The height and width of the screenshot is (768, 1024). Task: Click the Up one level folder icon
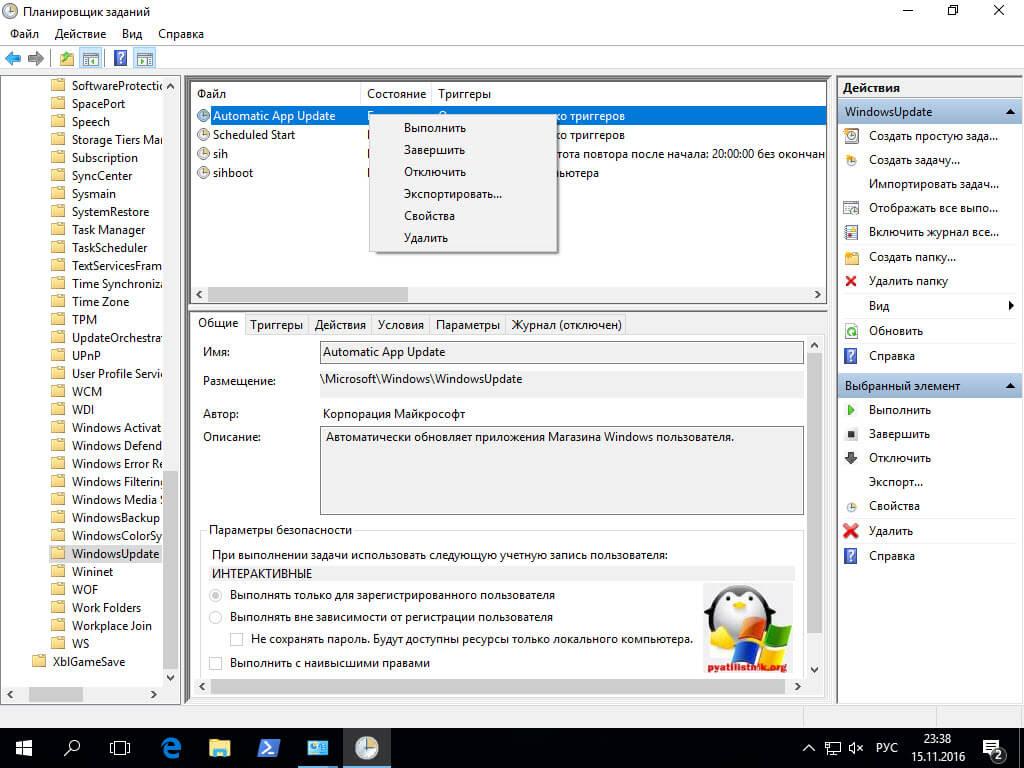coord(67,58)
